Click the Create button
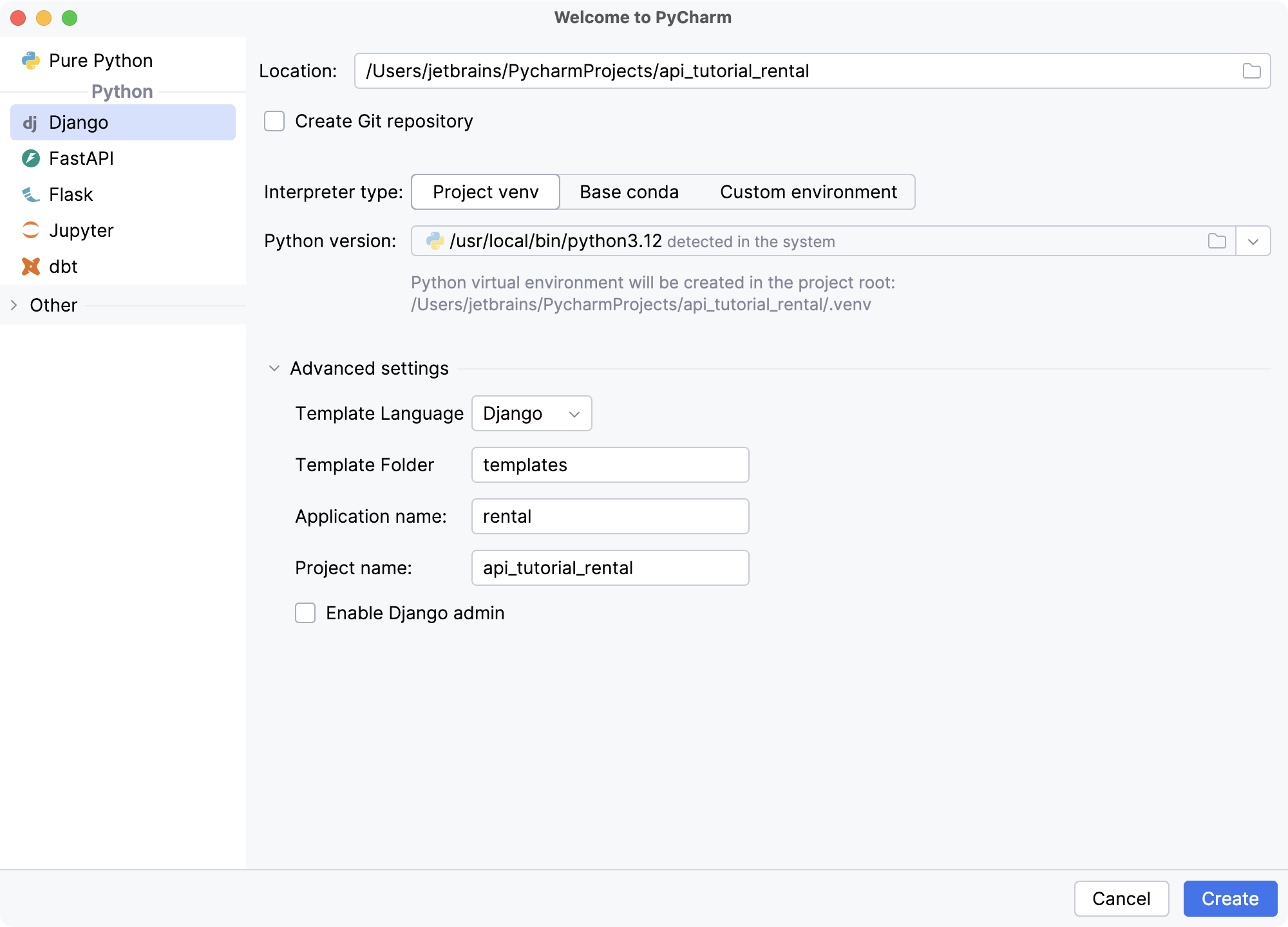This screenshot has width=1288, height=927. pos(1230,899)
